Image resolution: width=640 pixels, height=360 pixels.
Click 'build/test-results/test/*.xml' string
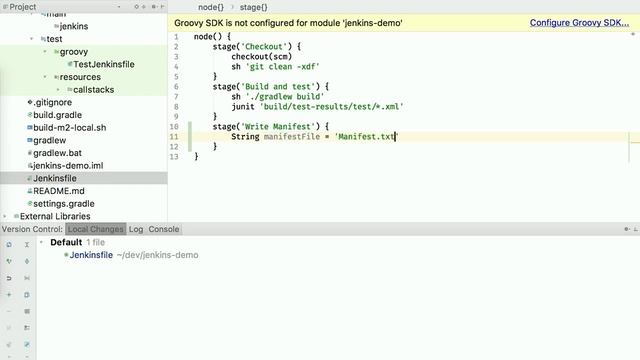click(x=331, y=107)
